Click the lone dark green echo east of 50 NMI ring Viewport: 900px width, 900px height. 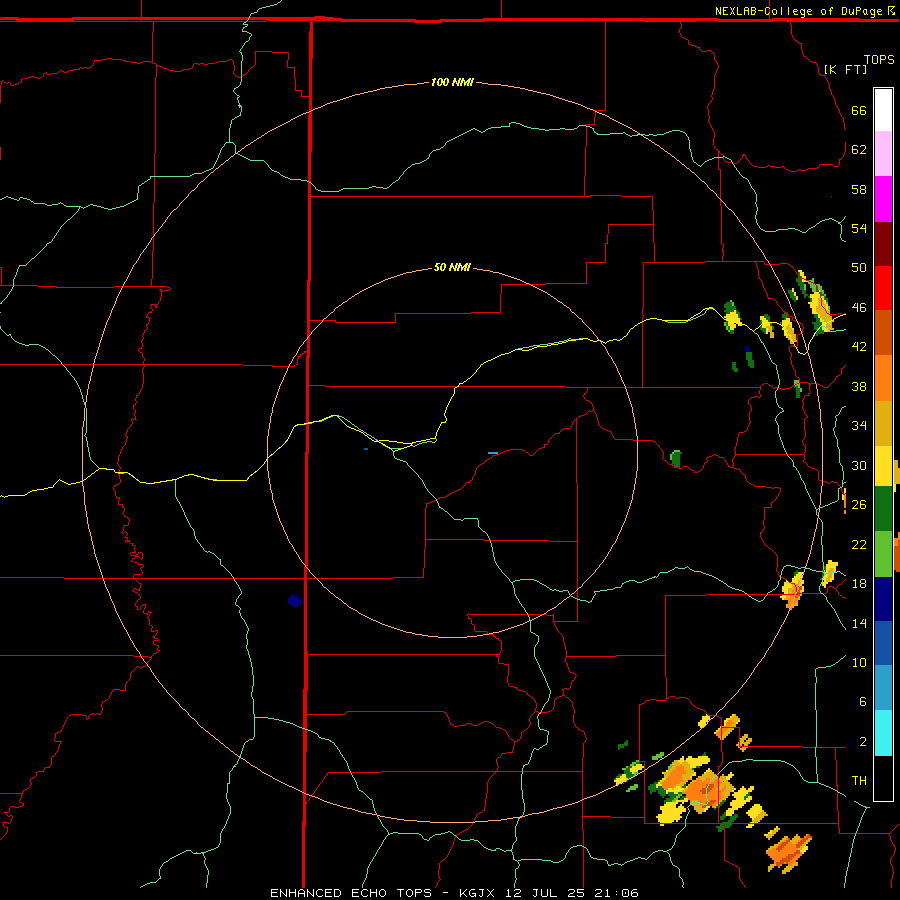(676, 459)
